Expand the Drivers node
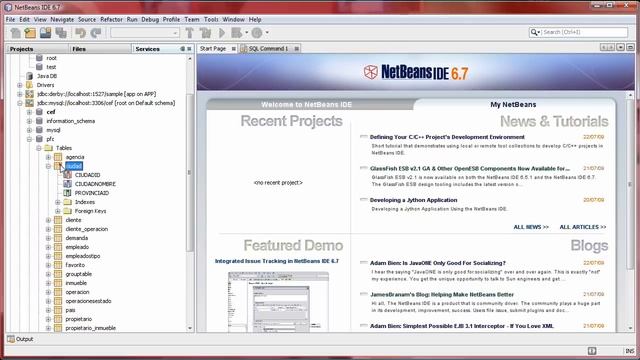640x360 pixels. [x=20, y=85]
